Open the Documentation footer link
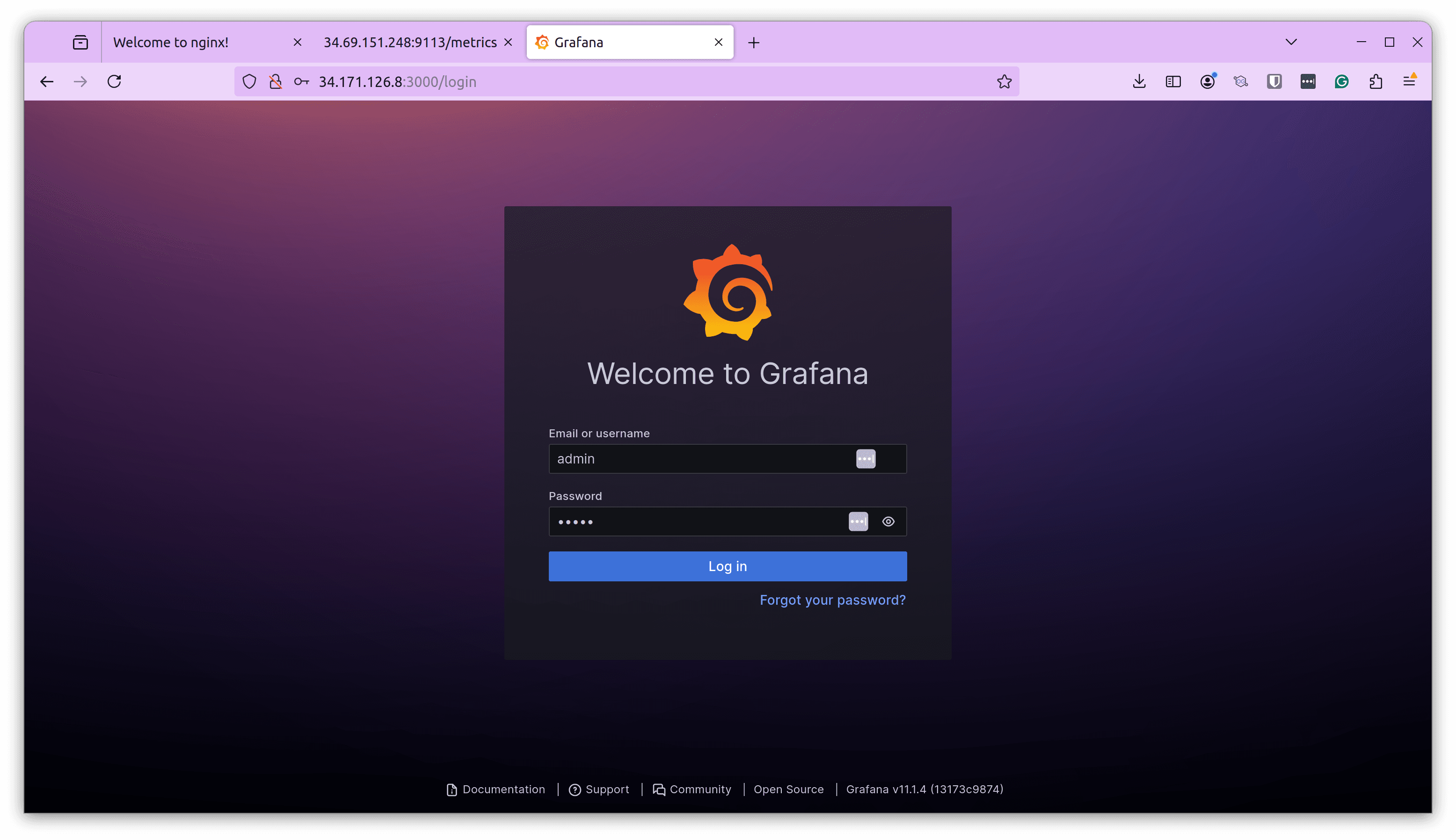This screenshot has height=840, width=1456. pos(496,789)
